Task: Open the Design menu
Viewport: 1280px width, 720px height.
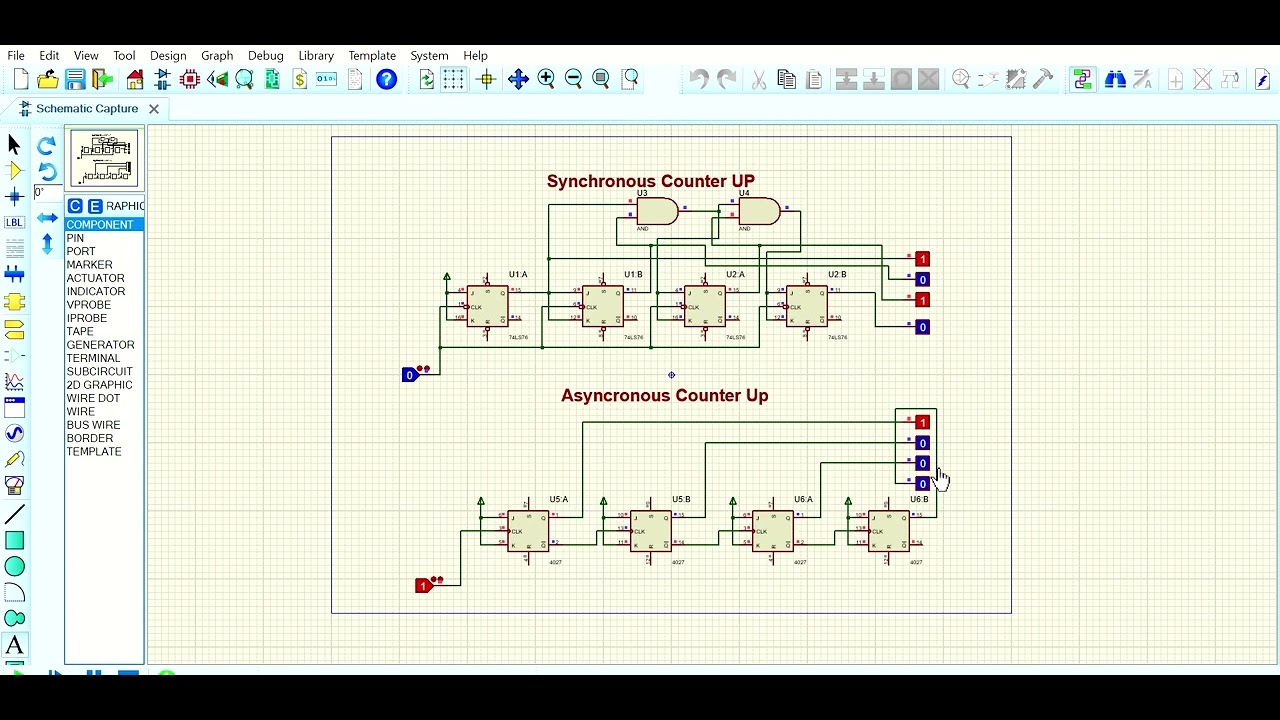Action: [x=168, y=56]
